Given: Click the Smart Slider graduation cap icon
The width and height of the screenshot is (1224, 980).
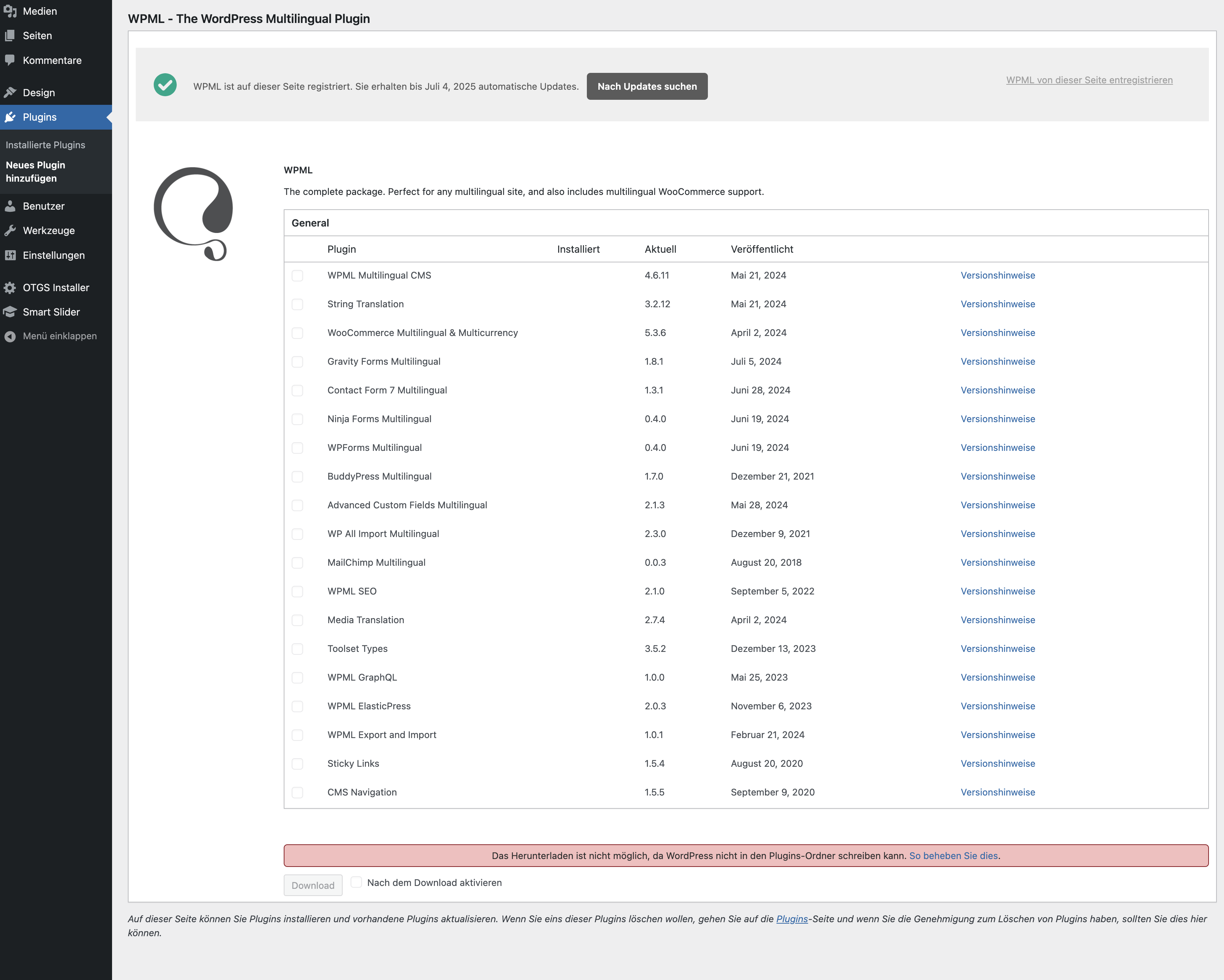Looking at the screenshot, I should [x=10, y=312].
